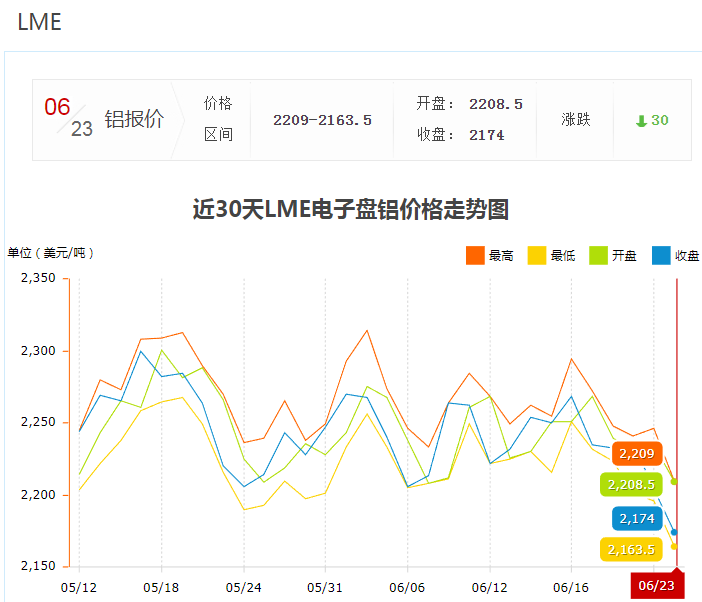Click the 05/24 x-axis date label
Viewport: 702px width, 602px height.
[x=244, y=587]
